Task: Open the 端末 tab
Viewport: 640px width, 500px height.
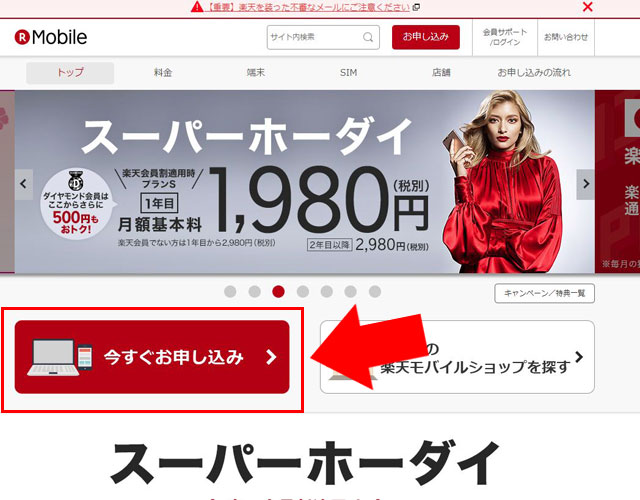Action: coord(256,73)
